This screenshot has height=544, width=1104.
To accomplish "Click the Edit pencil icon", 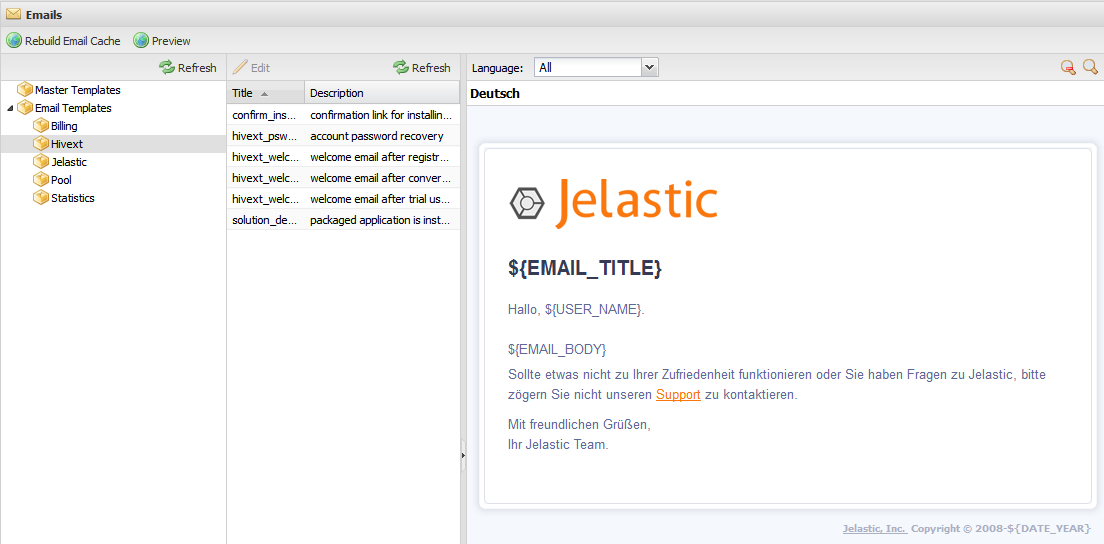I will point(240,68).
